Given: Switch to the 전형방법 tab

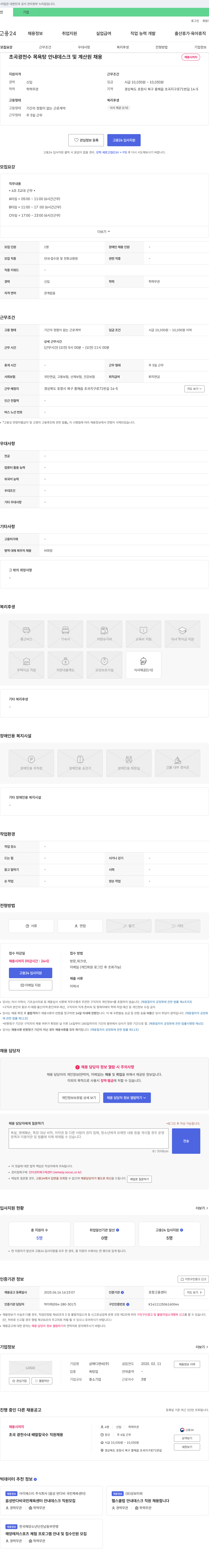Looking at the screenshot, I should coord(162,47).
